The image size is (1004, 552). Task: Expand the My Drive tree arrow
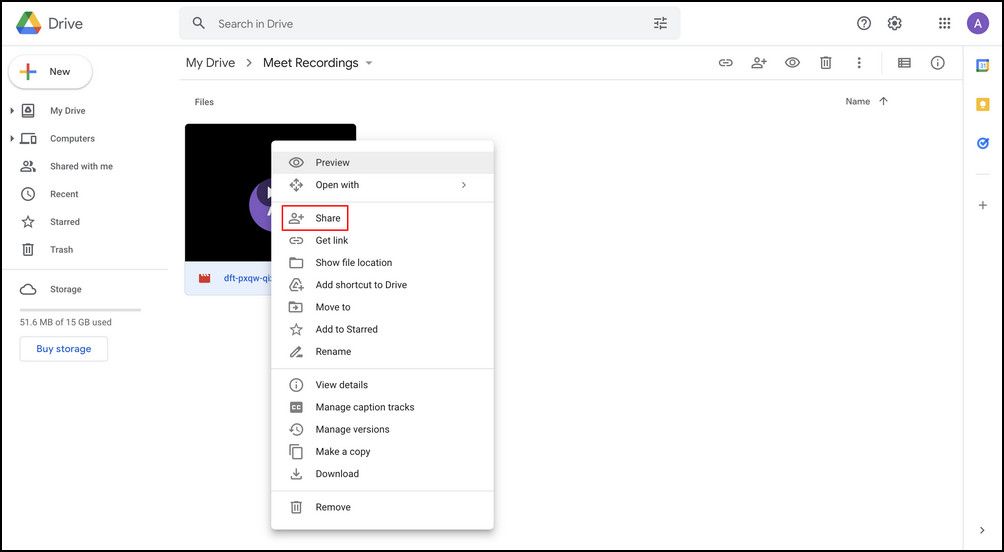12,111
